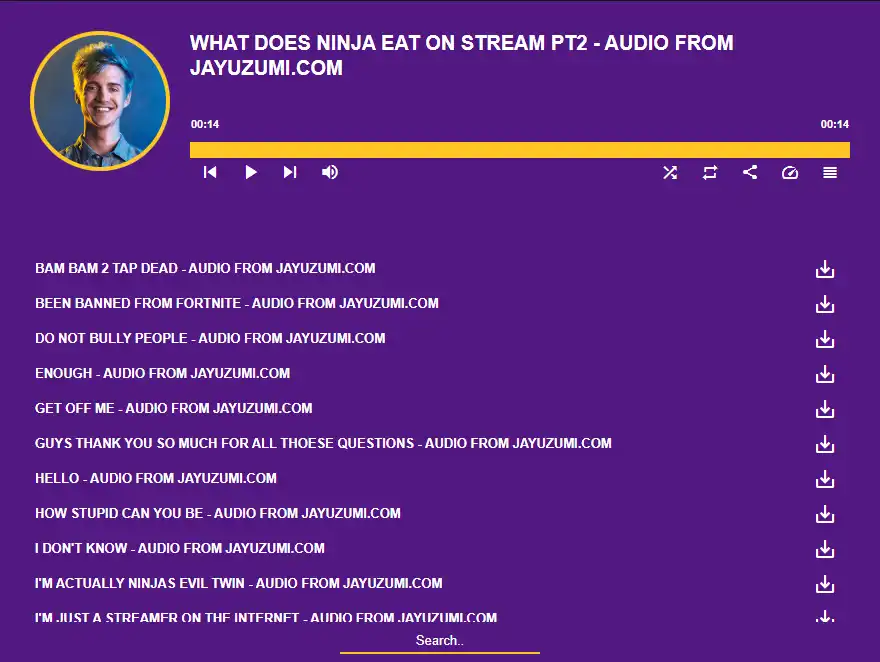Download the Get Off Me clip
This screenshot has height=662, width=880.
pyautogui.click(x=825, y=409)
